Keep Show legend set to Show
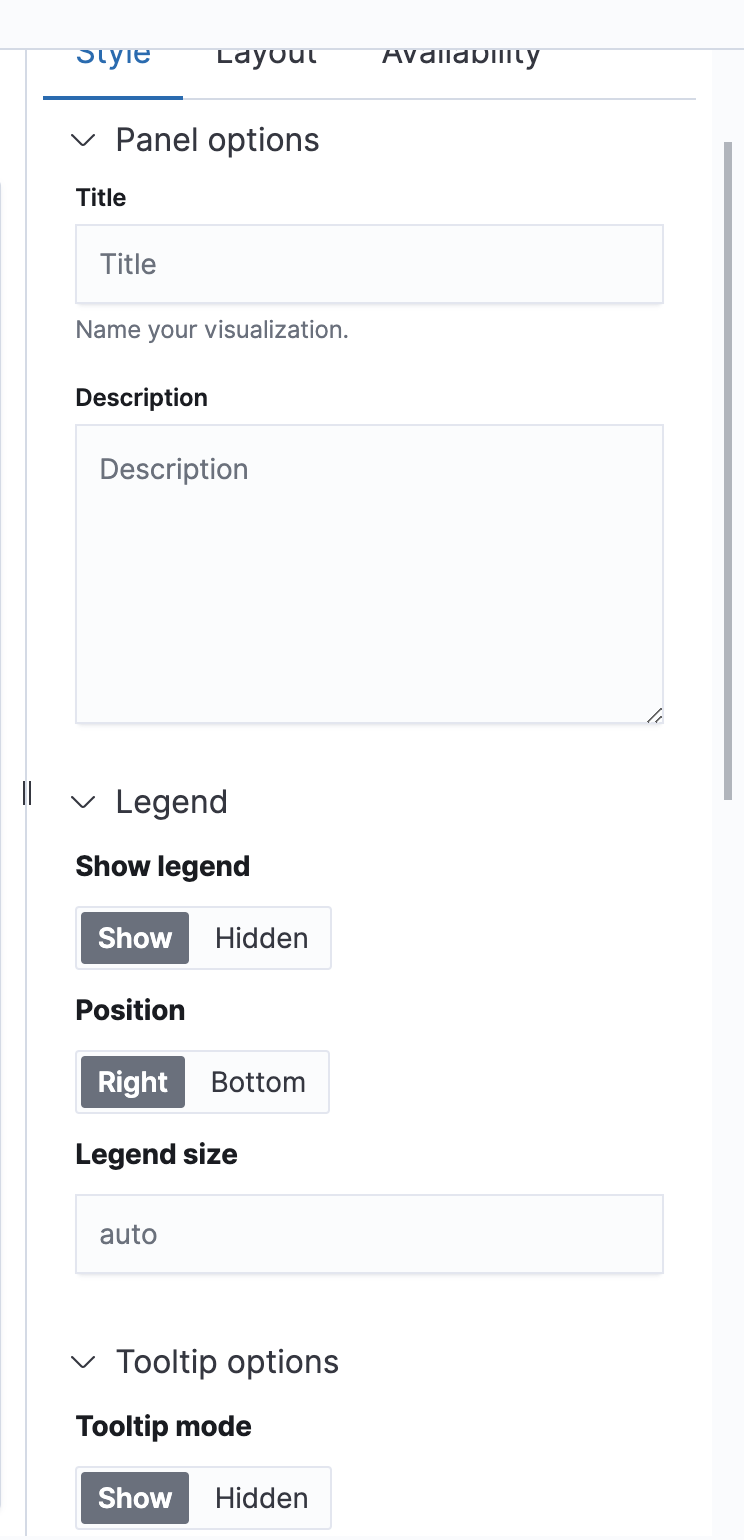The width and height of the screenshot is (744, 1540). [134, 938]
